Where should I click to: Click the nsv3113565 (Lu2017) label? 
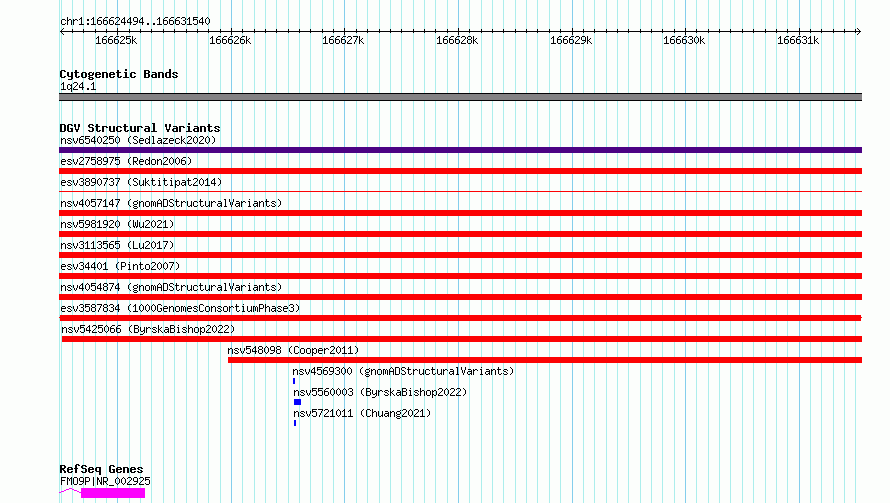tap(117, 245)
